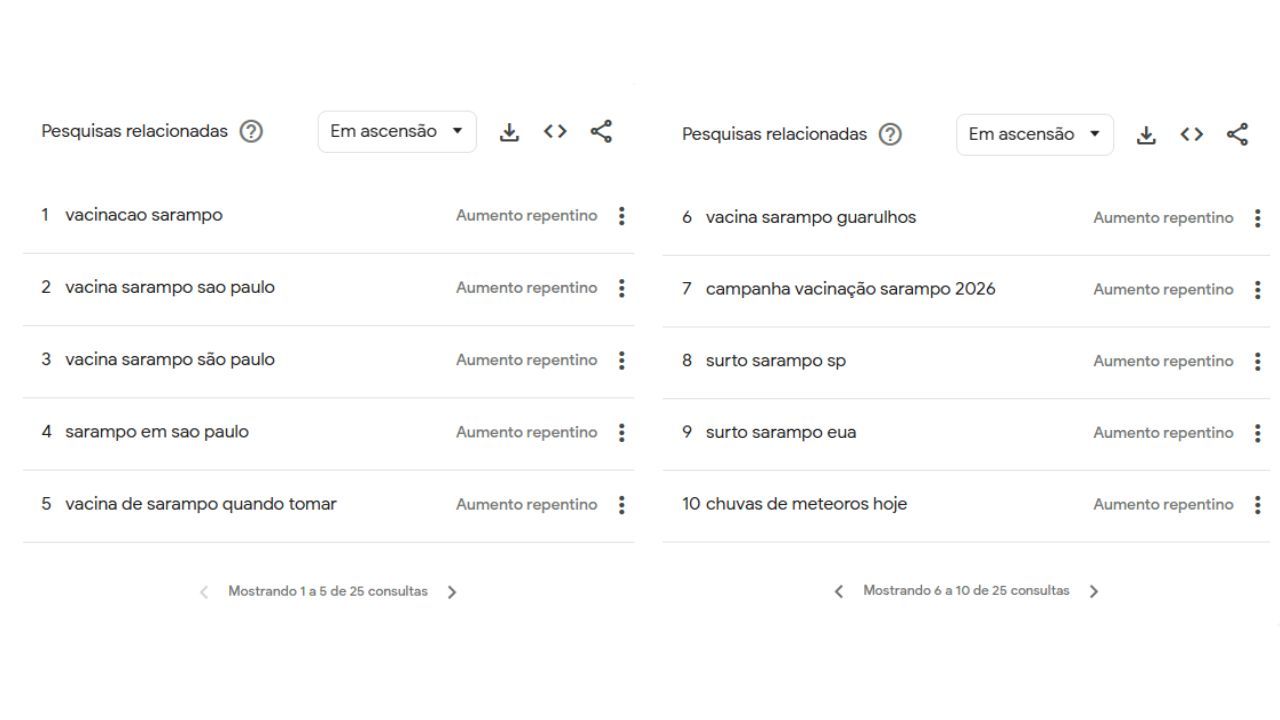
Task: Go to previous page in right list
Action: pos(839,591)
